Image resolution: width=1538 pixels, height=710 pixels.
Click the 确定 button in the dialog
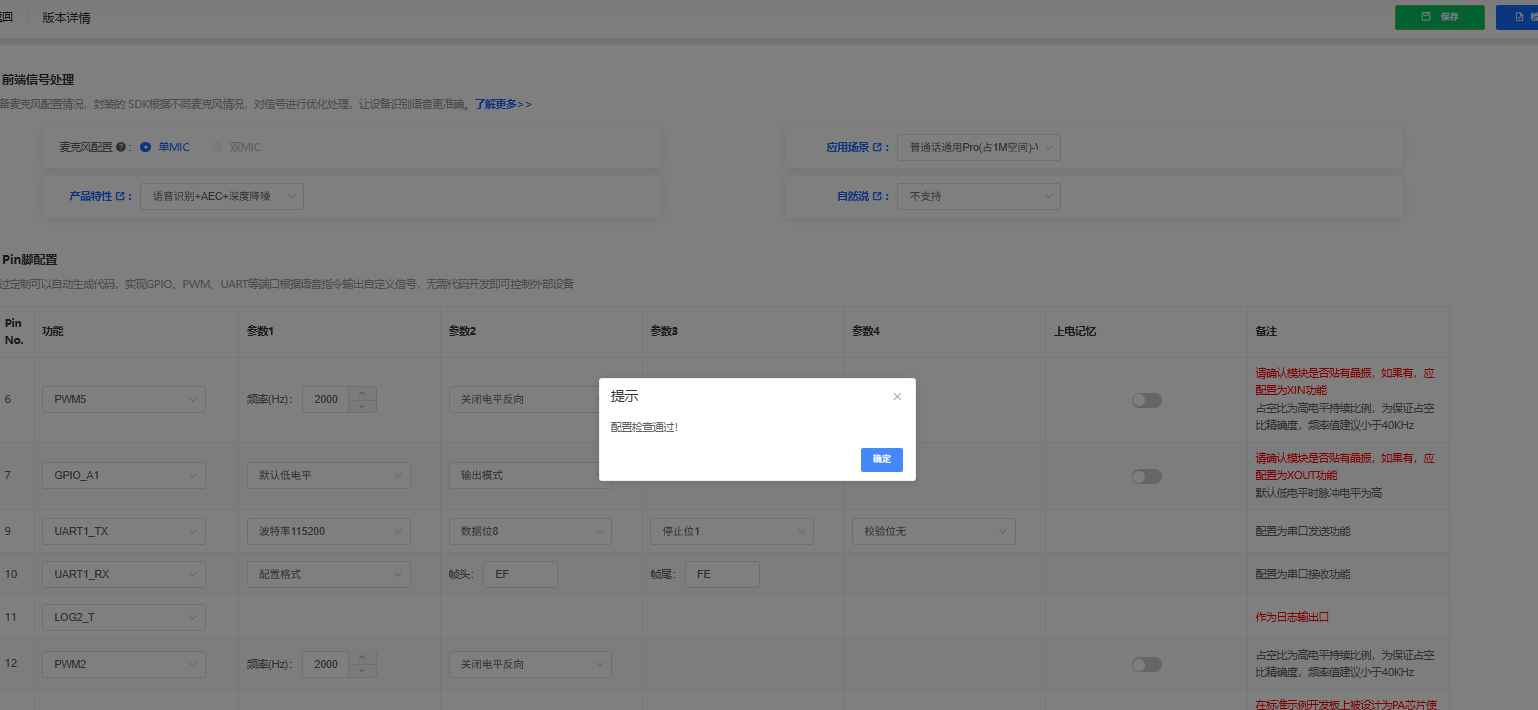881,459
